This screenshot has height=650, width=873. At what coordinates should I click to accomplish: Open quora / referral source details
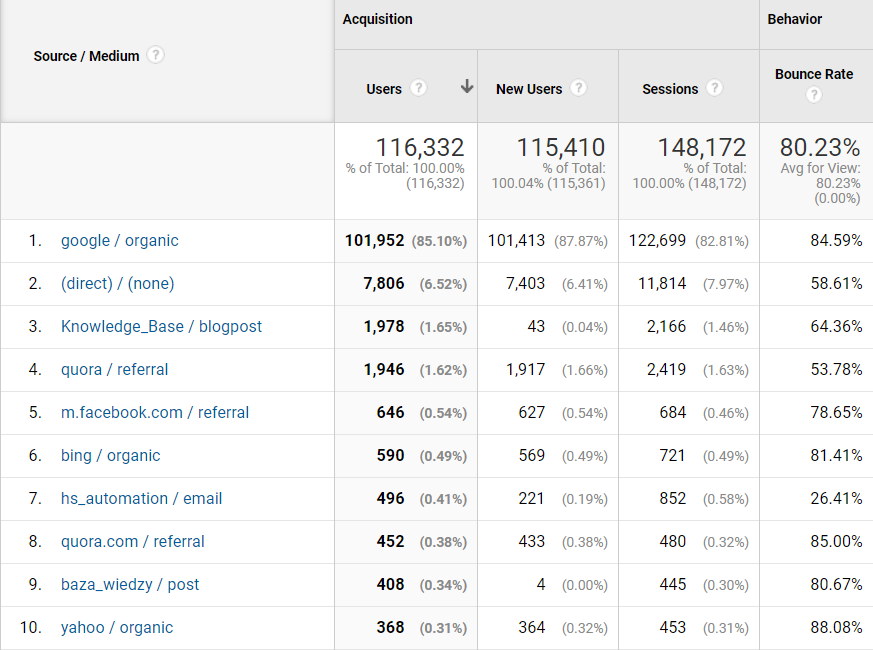point(114,370)
